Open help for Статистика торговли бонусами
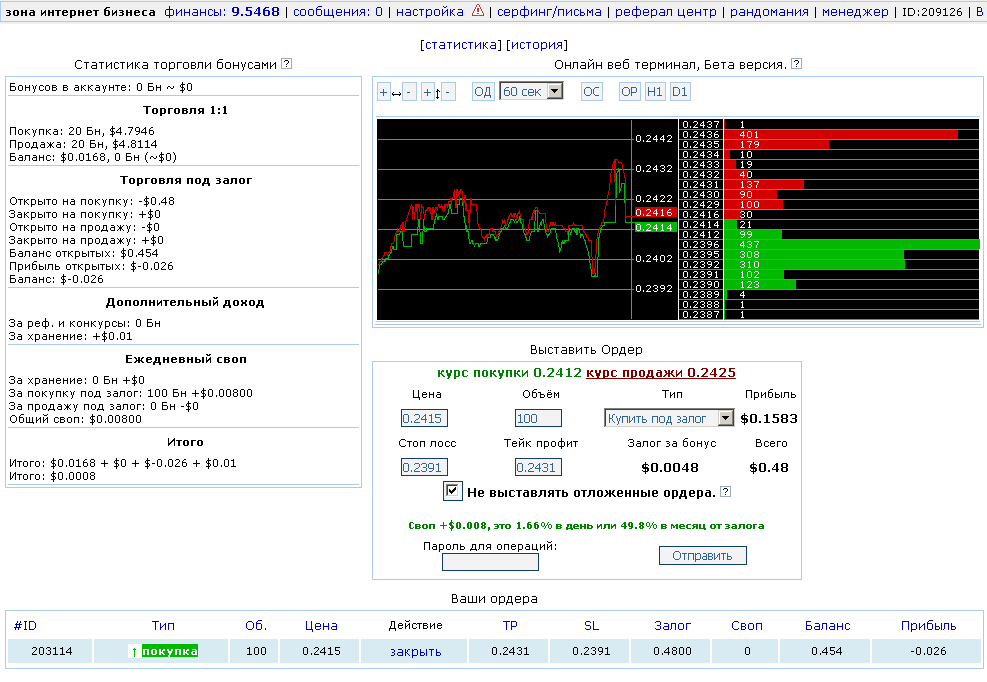Image resolution: width=987 pixels, height=682 pixels. [x=286, y=64]
